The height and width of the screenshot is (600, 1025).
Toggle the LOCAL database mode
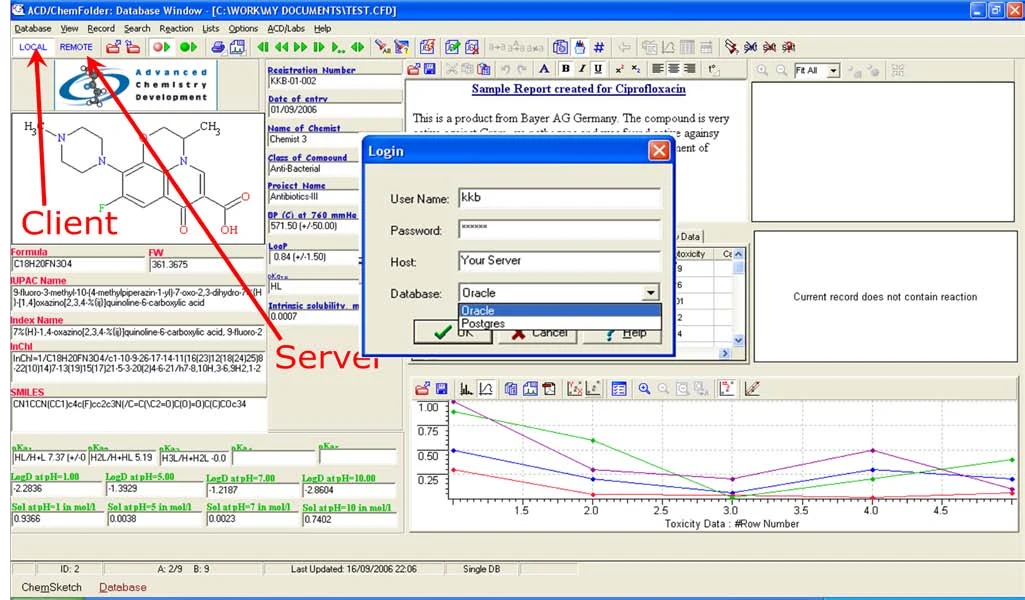click(x=33, y=47)
